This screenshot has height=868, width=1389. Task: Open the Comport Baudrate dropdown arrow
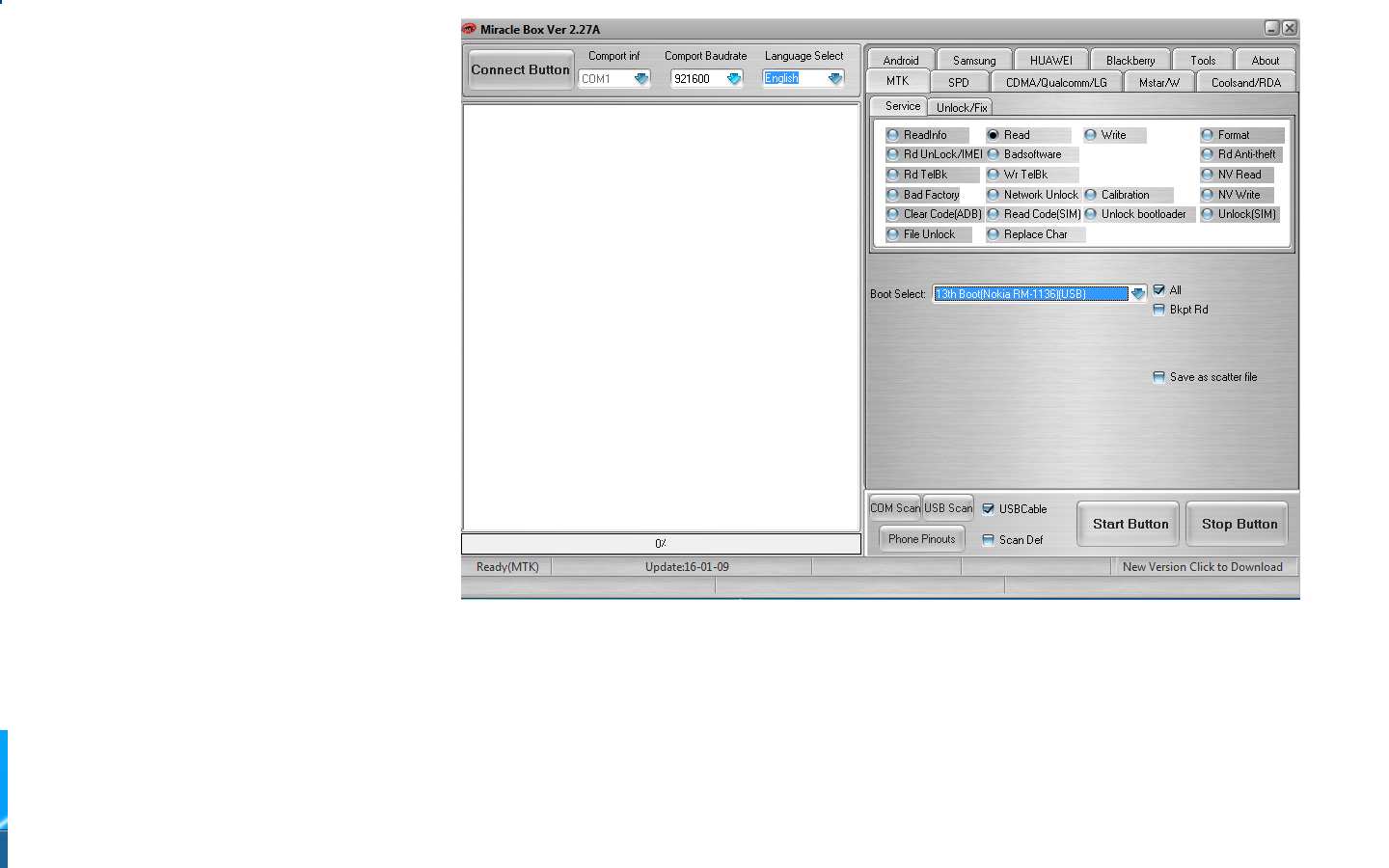pos(734,79)
